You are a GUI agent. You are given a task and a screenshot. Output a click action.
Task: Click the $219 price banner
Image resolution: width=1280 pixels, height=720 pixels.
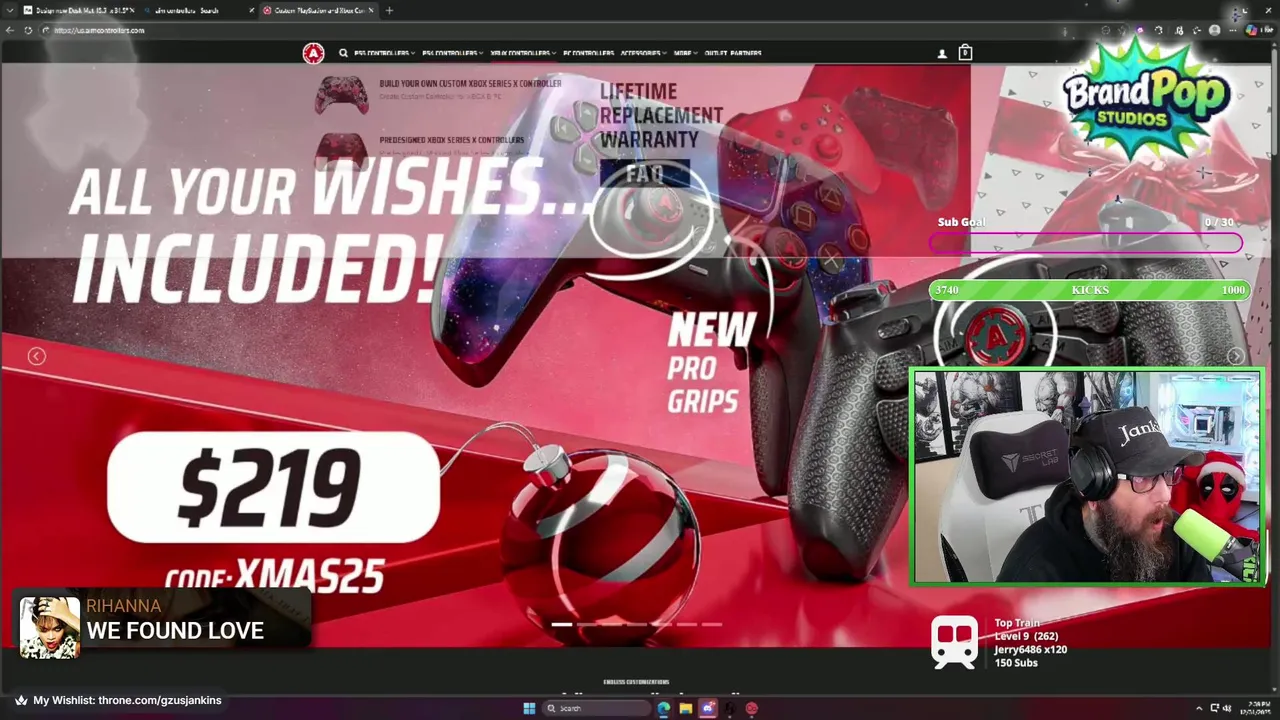tap(273, 488)
